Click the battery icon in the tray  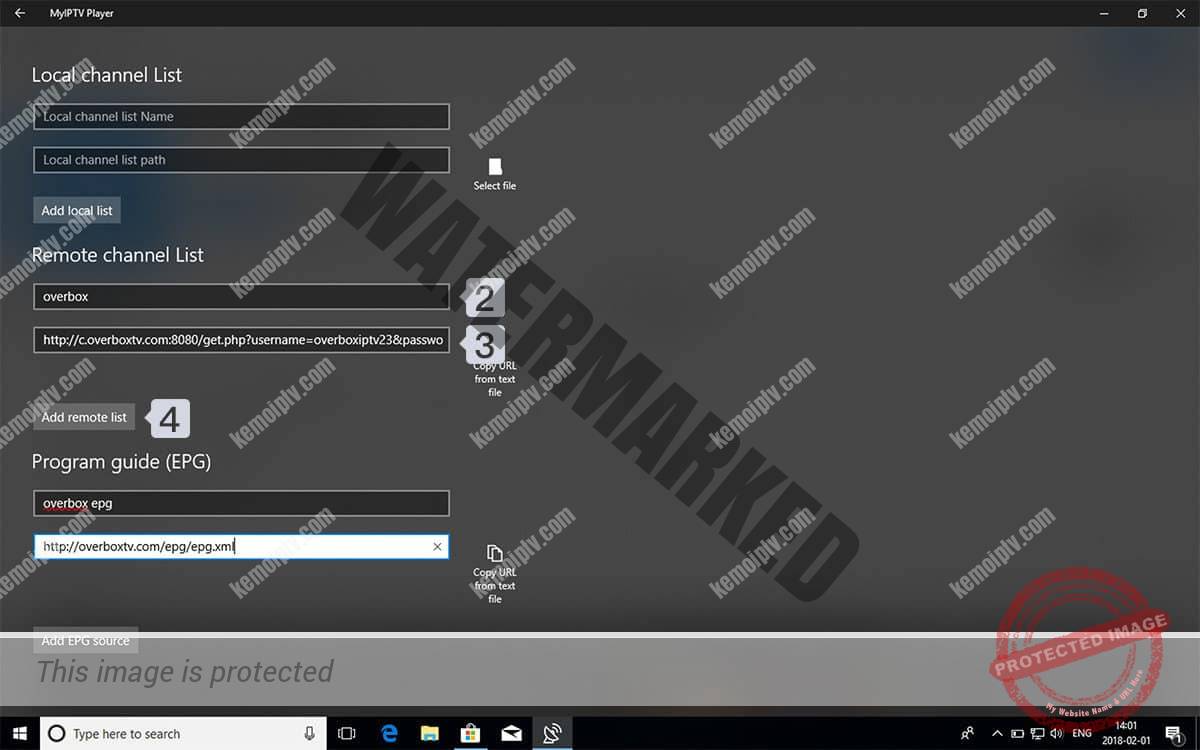pos(1017,733)
